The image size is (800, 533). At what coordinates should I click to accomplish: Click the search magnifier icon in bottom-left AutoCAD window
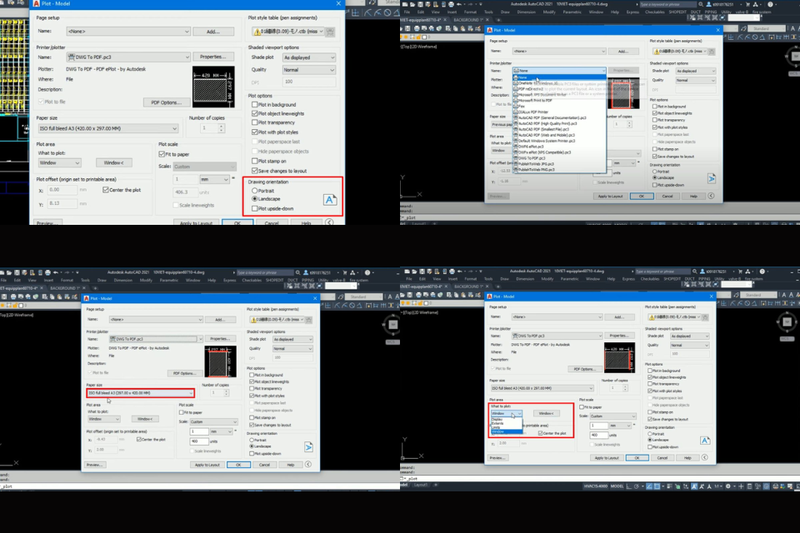298,272
